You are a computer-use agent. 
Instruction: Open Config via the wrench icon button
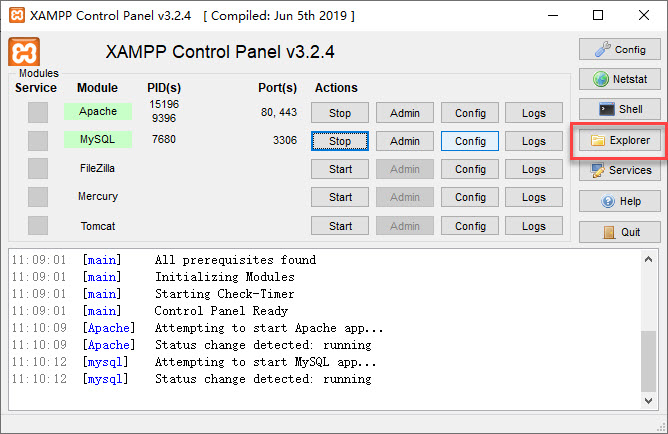point(619,49)
